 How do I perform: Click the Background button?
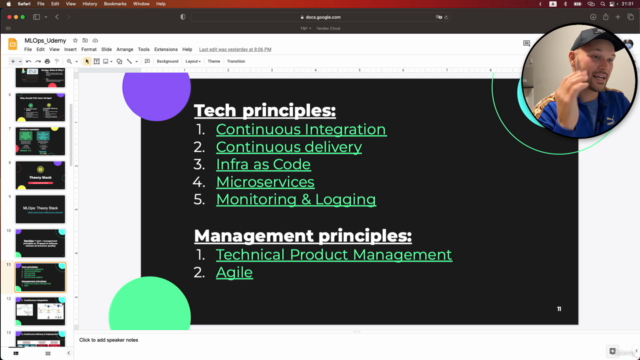pos(167,61)
